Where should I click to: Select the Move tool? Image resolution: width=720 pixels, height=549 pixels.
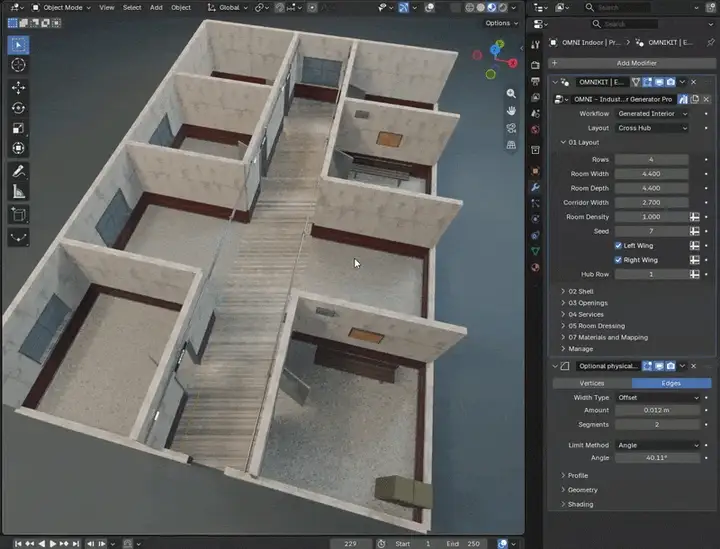click(18, 88)
